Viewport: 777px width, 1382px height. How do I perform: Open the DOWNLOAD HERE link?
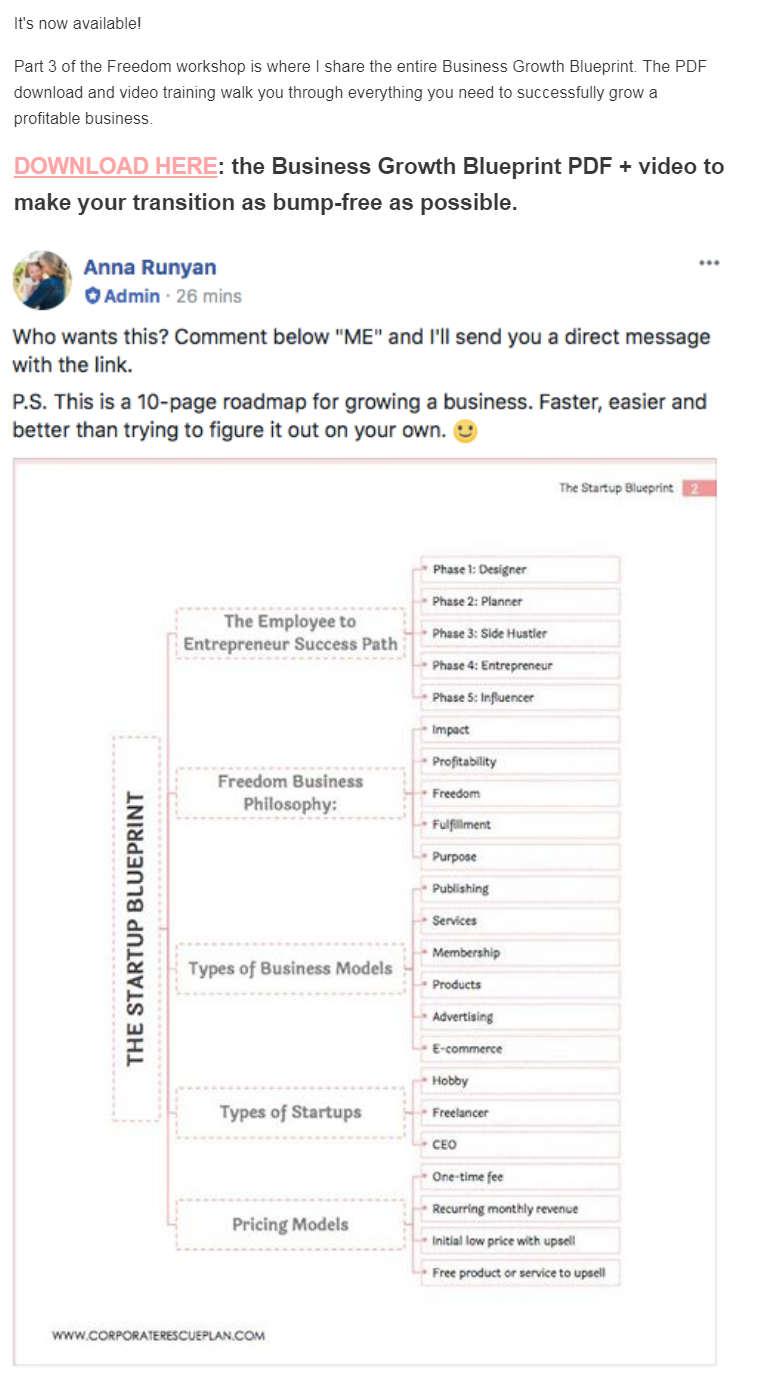113,165
